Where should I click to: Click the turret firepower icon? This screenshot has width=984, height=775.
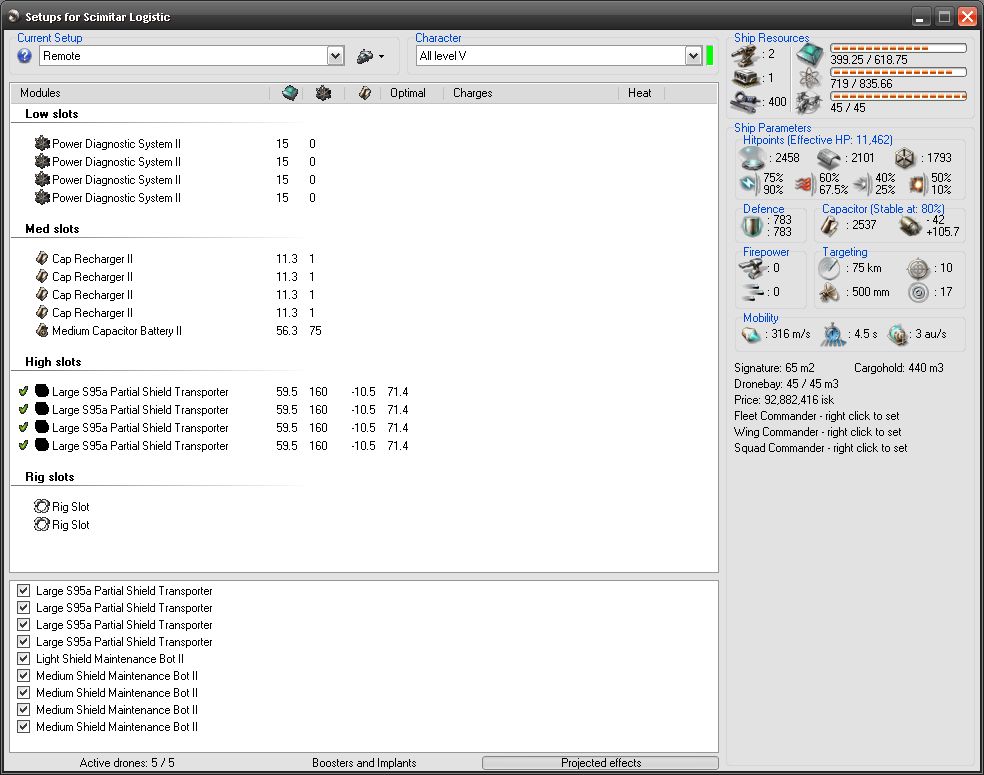point(751,269)
